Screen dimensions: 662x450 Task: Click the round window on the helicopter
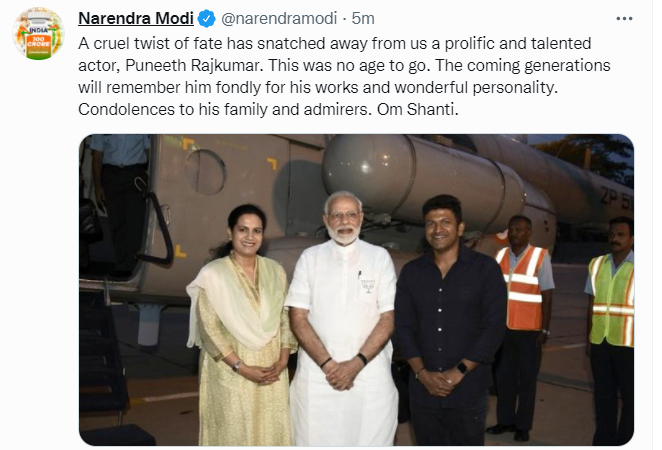205,171
